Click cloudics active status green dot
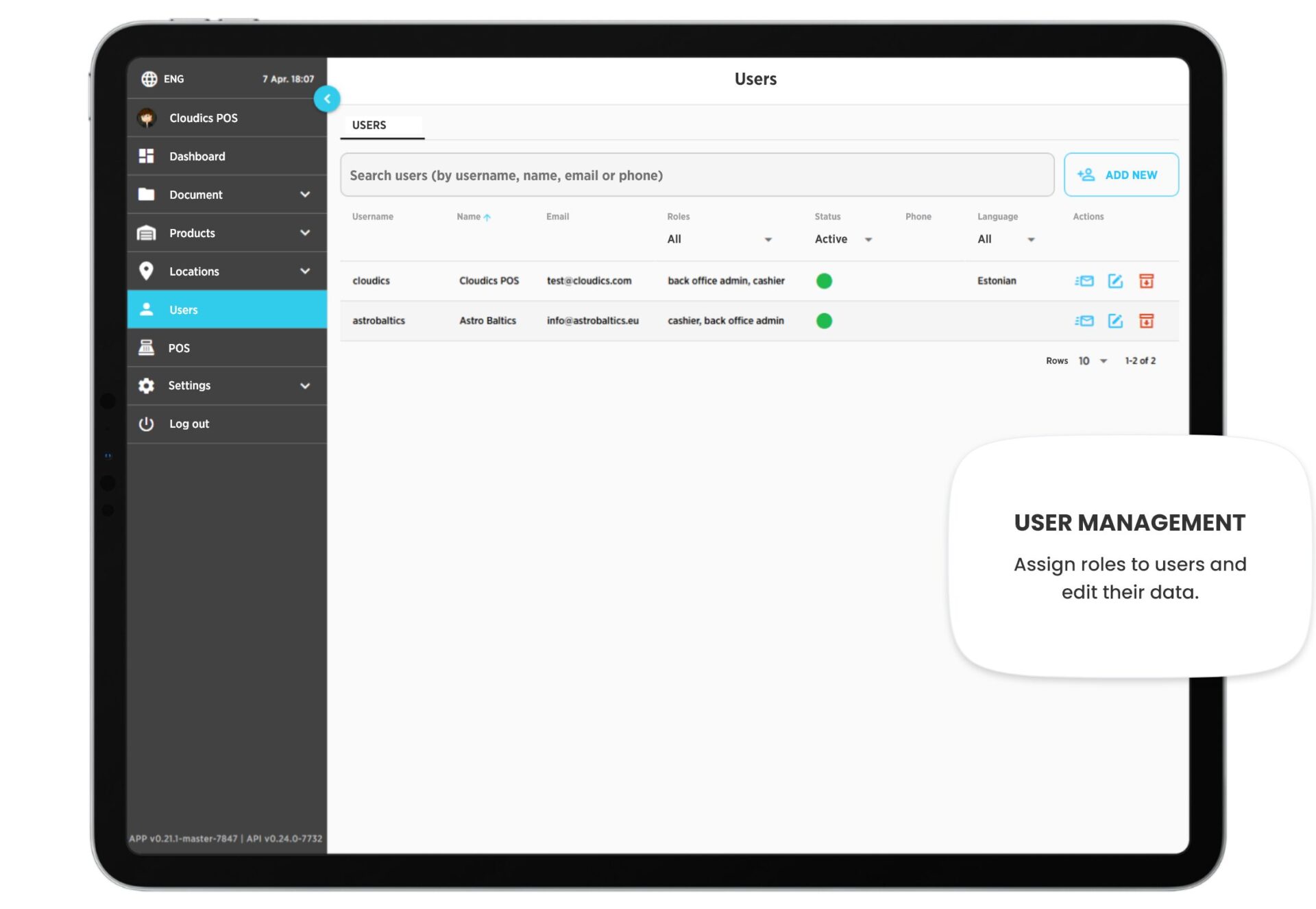 (x=824, y=281)
